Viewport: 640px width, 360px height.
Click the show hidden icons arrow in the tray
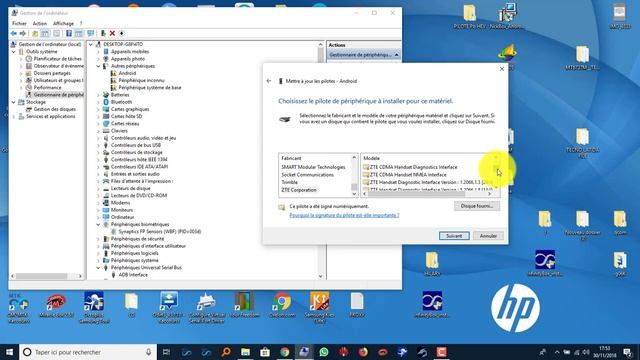point(557,352)
